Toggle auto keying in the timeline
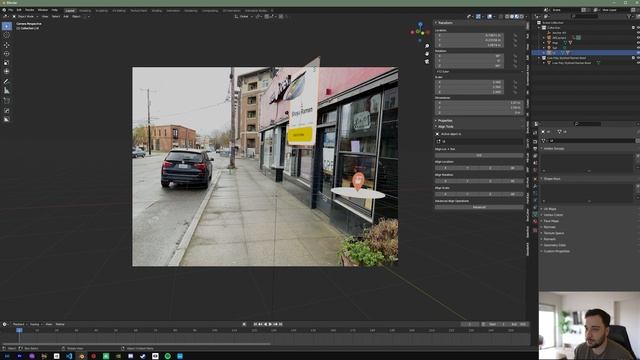 click(x=244, y=324)
